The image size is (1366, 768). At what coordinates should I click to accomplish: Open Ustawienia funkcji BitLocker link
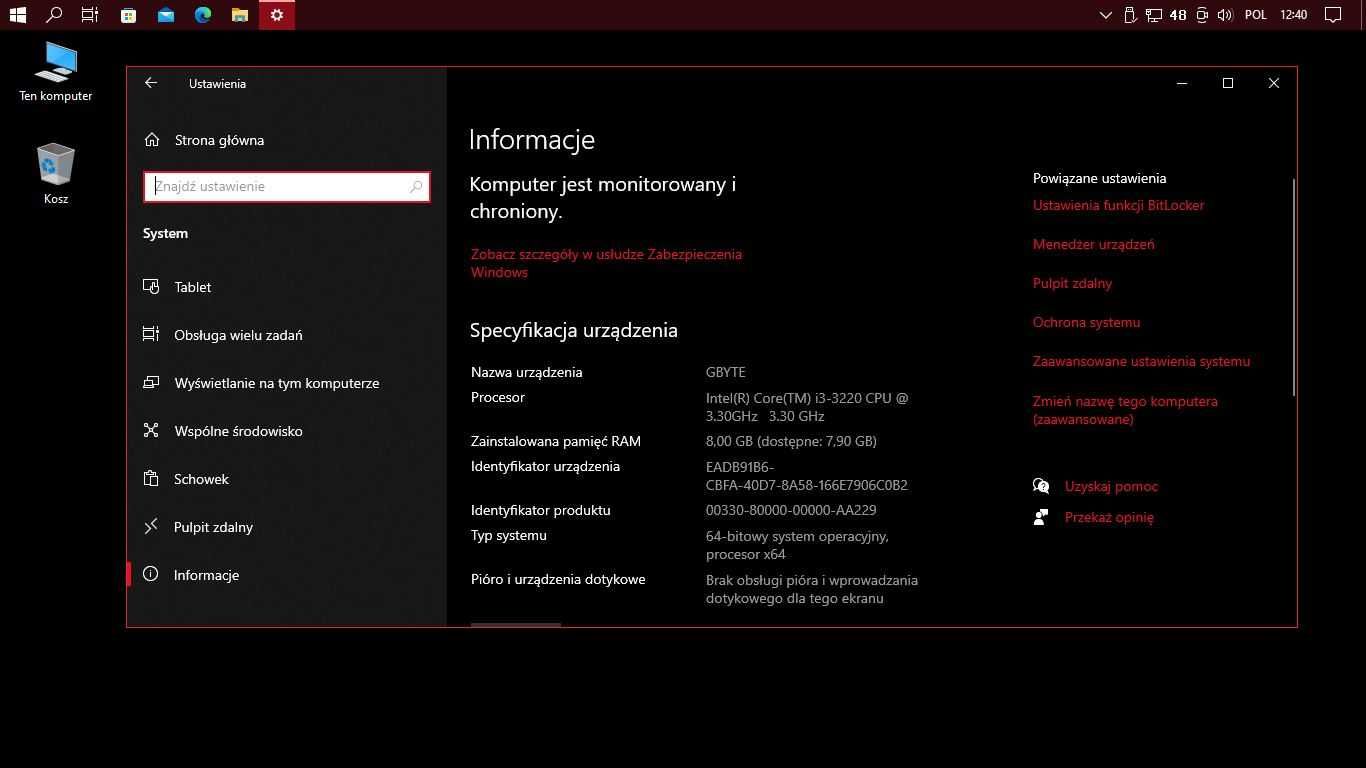[1118, 205]
